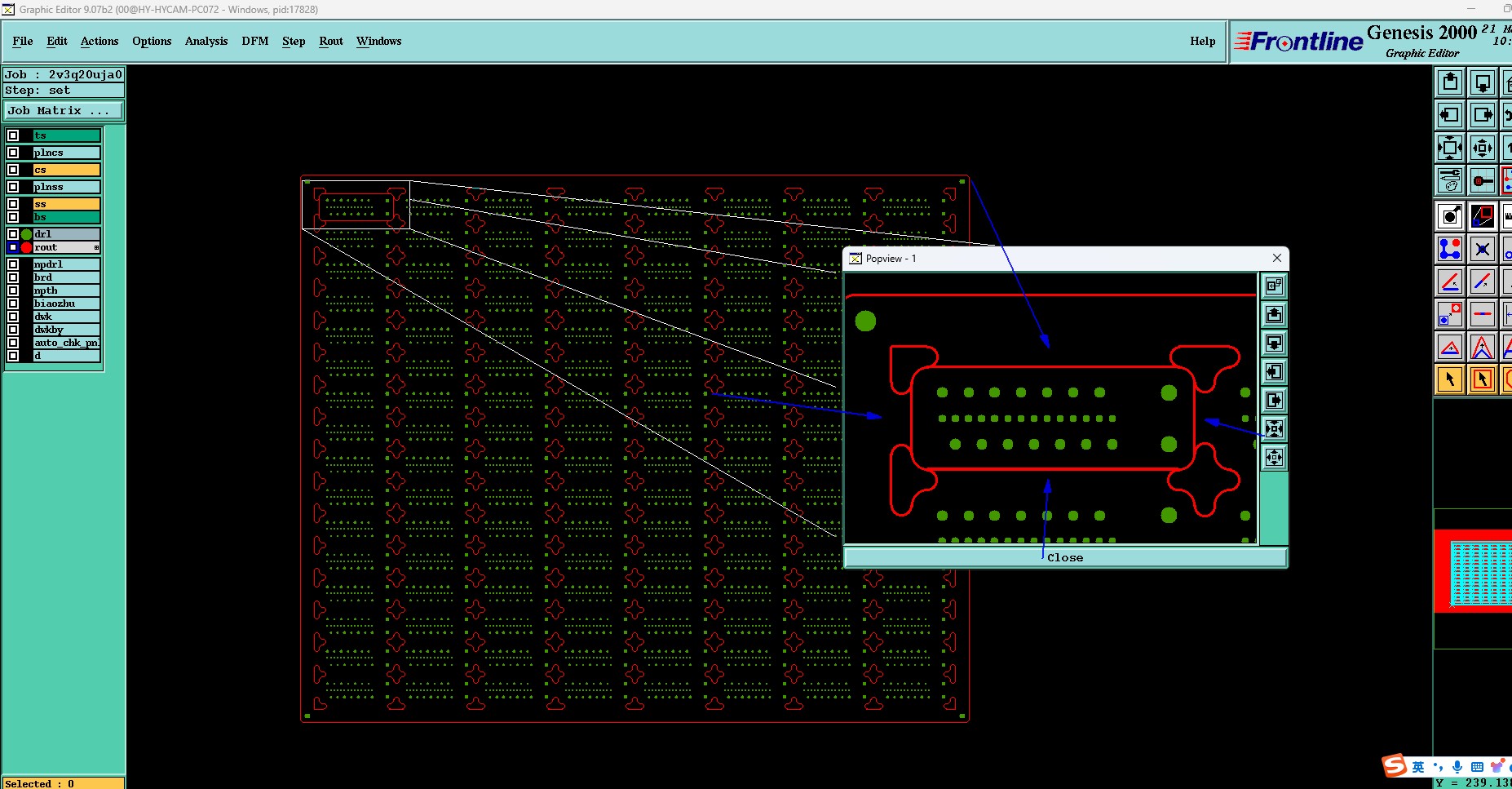Select the biaozhu layer name
Viewport: 1512px width, 789px height.
coord(67,304)
